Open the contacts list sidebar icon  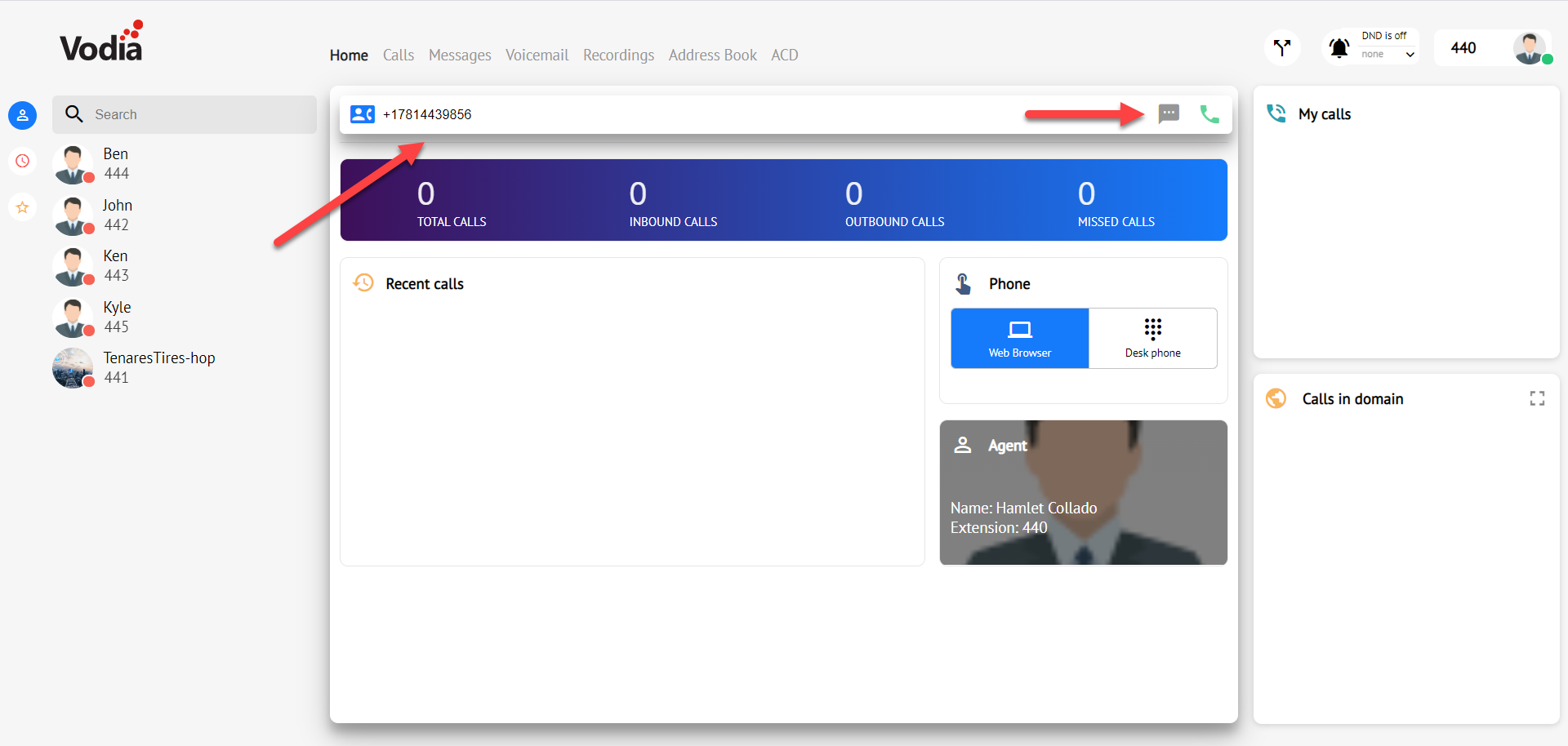(22, 115)
